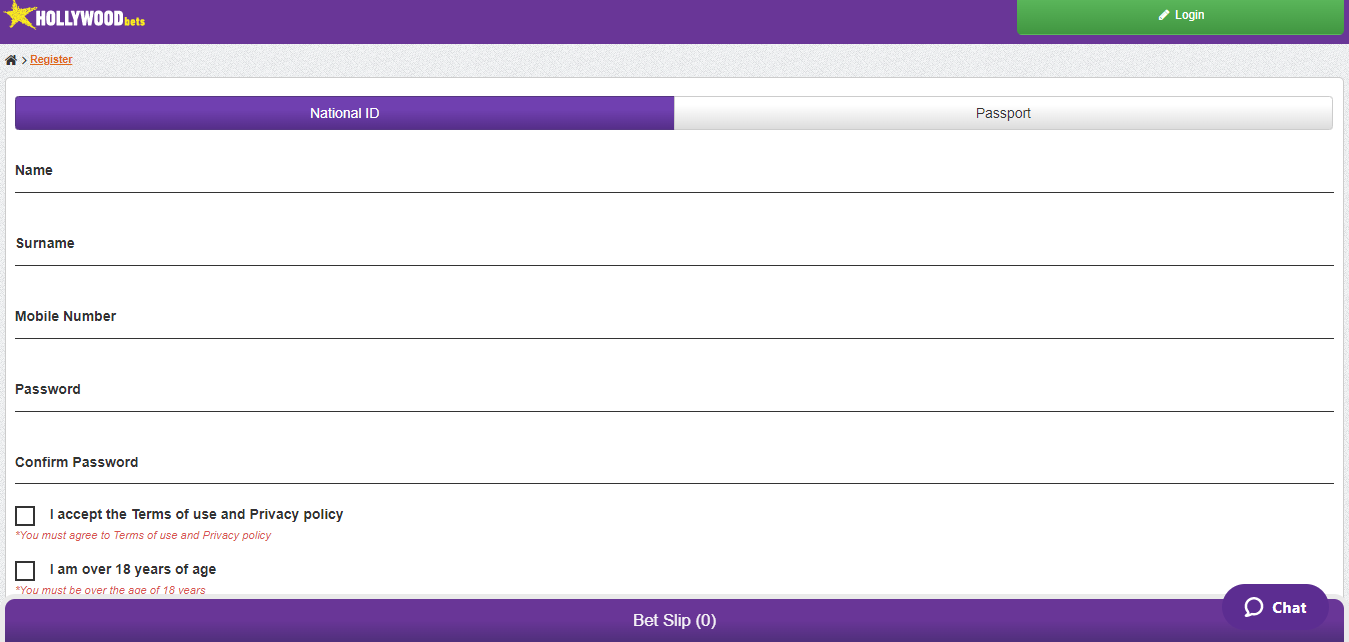Open the Register breadcrumb link
This screenshot has height=642, width=1349.
pos(51,60)
